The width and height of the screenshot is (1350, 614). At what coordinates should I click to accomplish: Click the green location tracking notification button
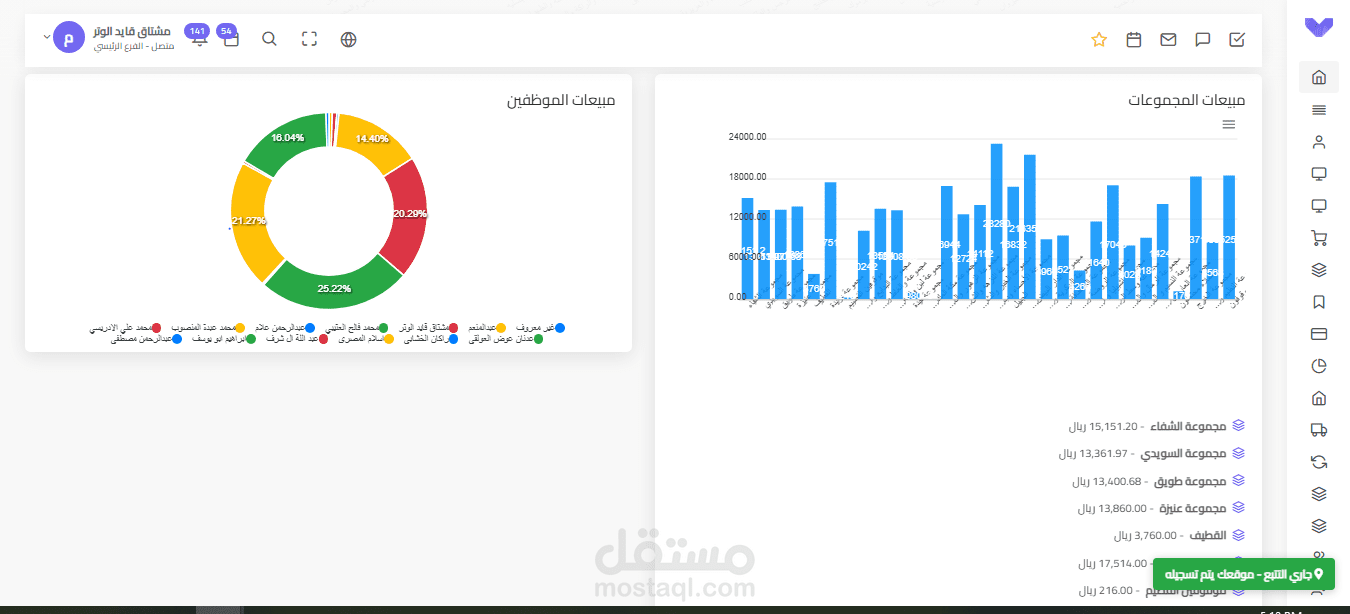(1244, 574)
